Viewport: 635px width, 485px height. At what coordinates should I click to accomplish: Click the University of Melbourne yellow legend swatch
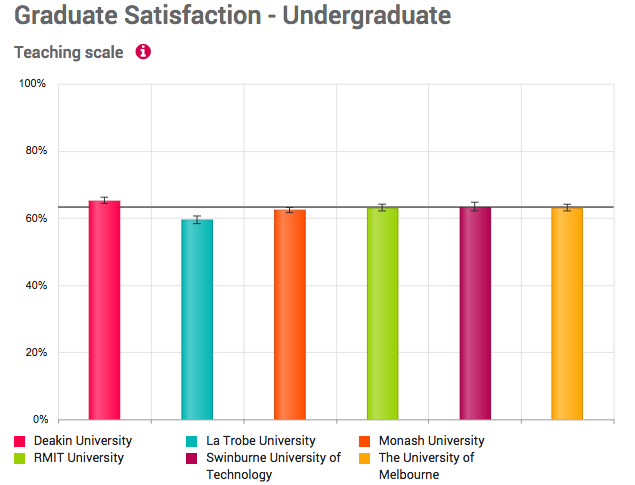point(365,459)
